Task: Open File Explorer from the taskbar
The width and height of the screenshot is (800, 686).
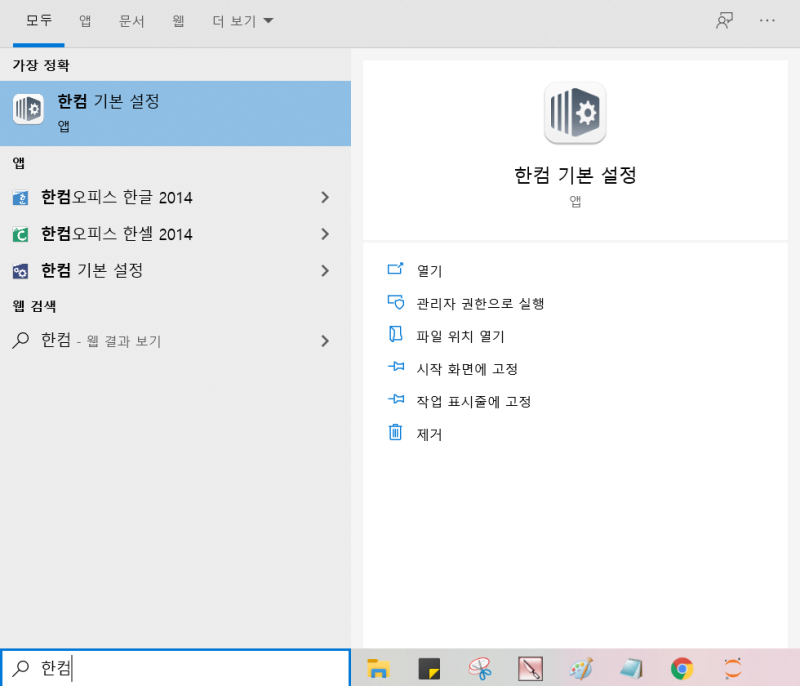Action: pyautogui.click(x=378, y=668)
